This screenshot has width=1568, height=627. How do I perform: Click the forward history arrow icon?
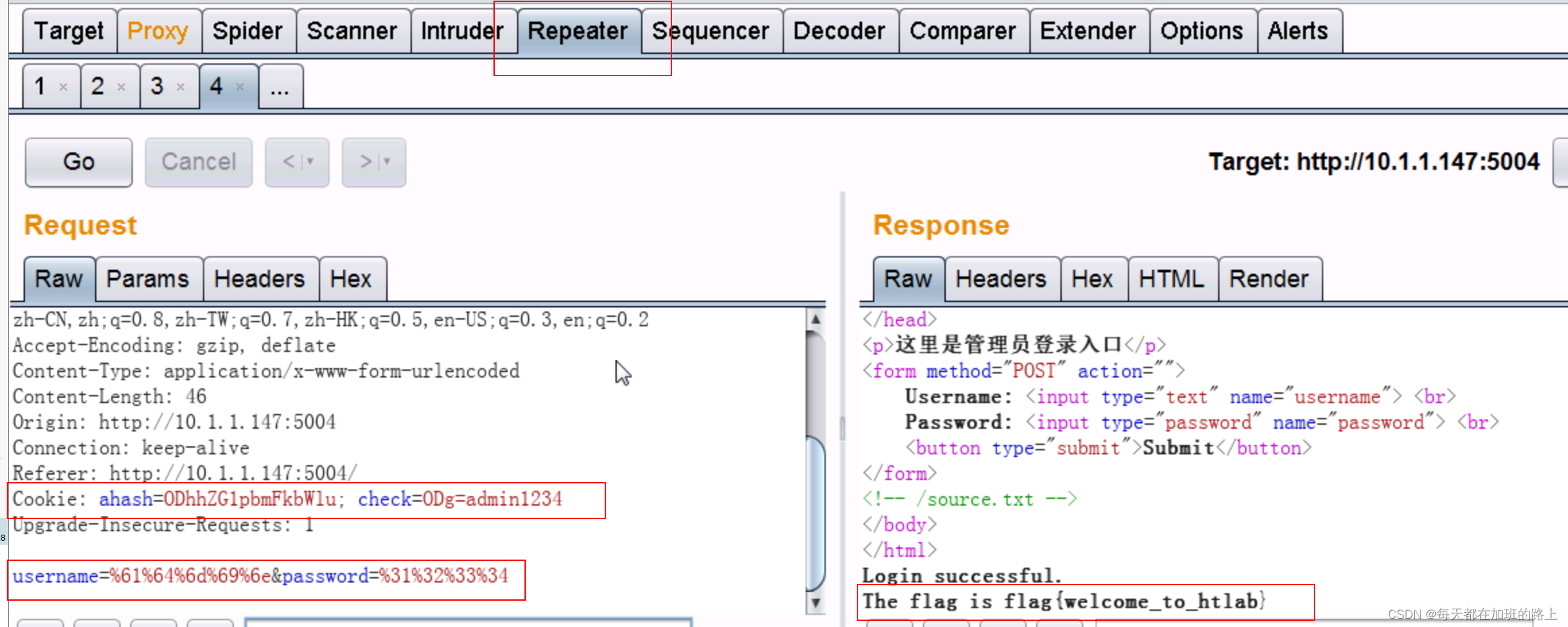pyautogui.click(x=366, y=162)
